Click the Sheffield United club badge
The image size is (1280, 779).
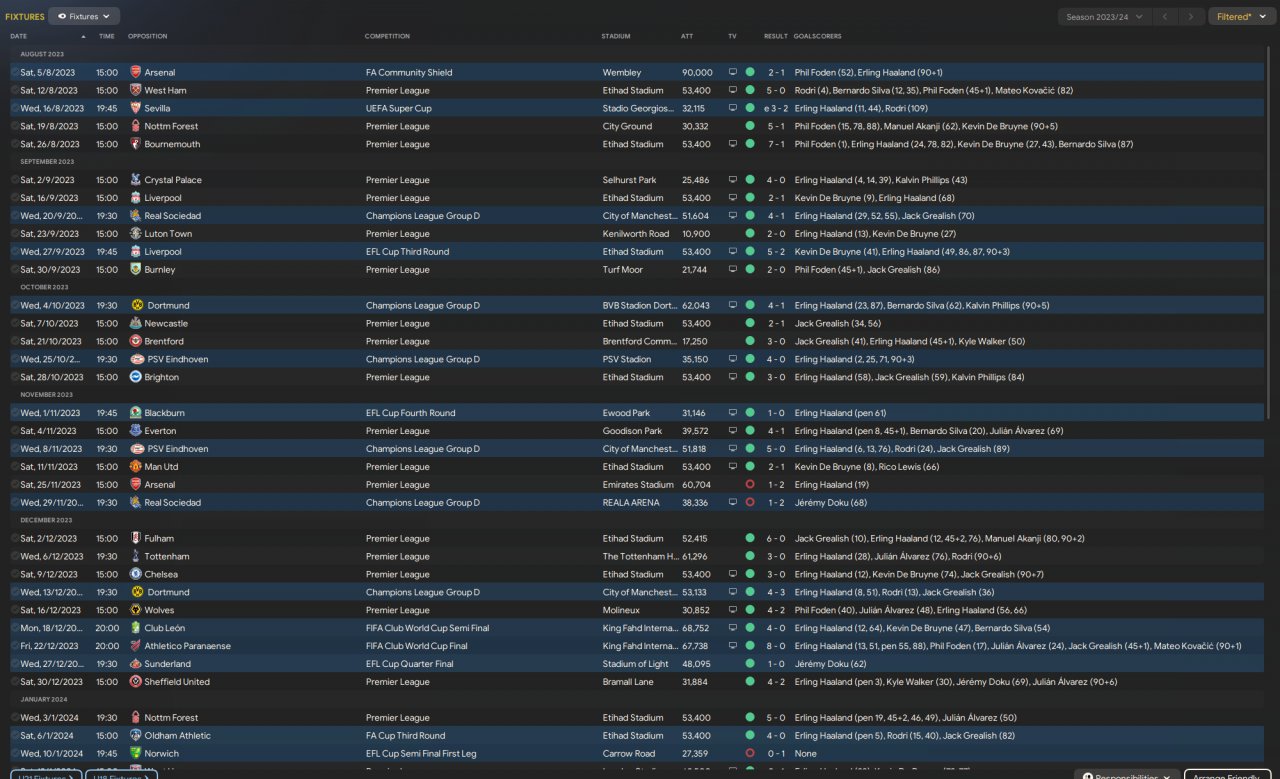point(136,682)
